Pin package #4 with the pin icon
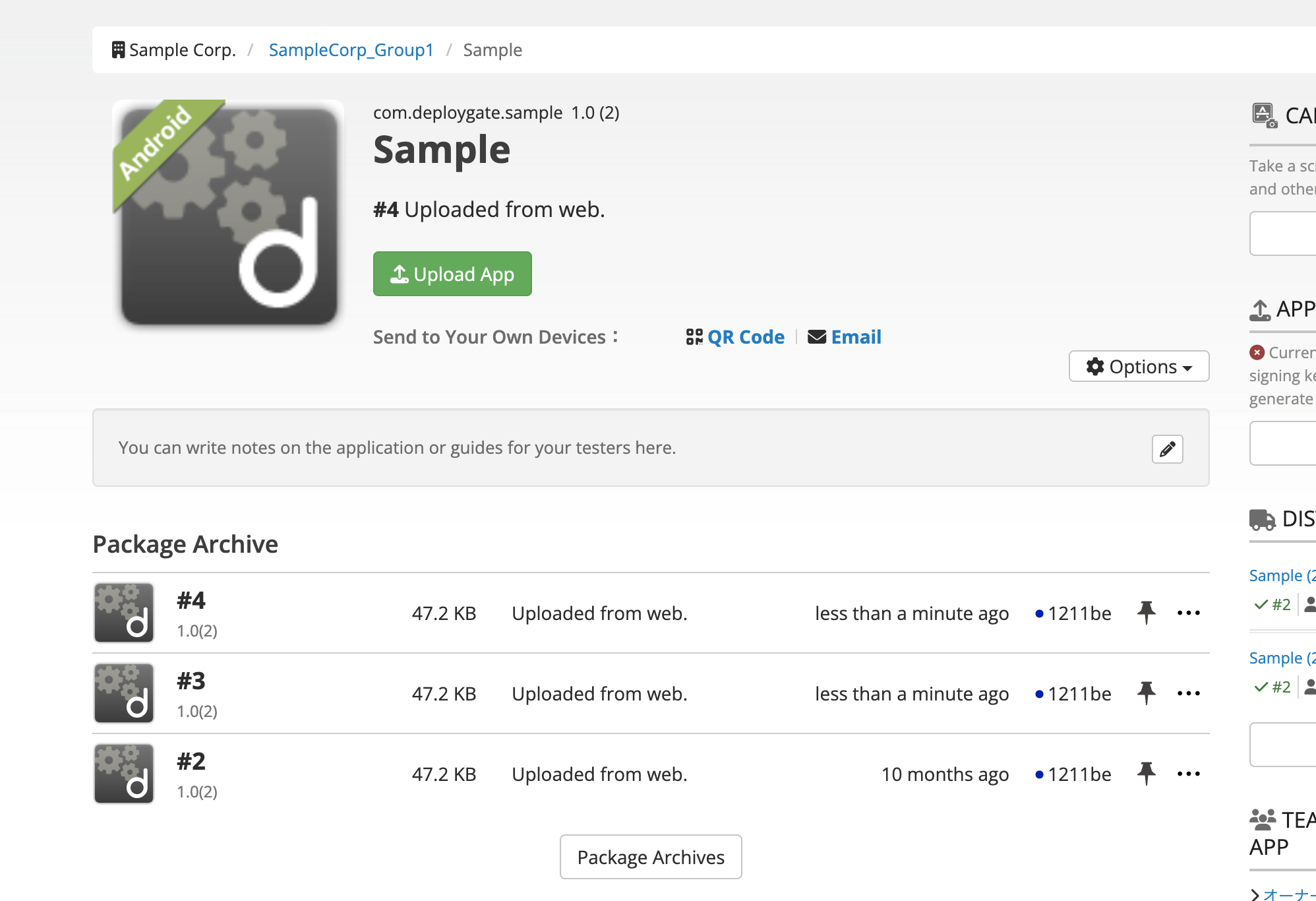The width and height of the screenshot is (1316, 901). [x=1146, y=613]
